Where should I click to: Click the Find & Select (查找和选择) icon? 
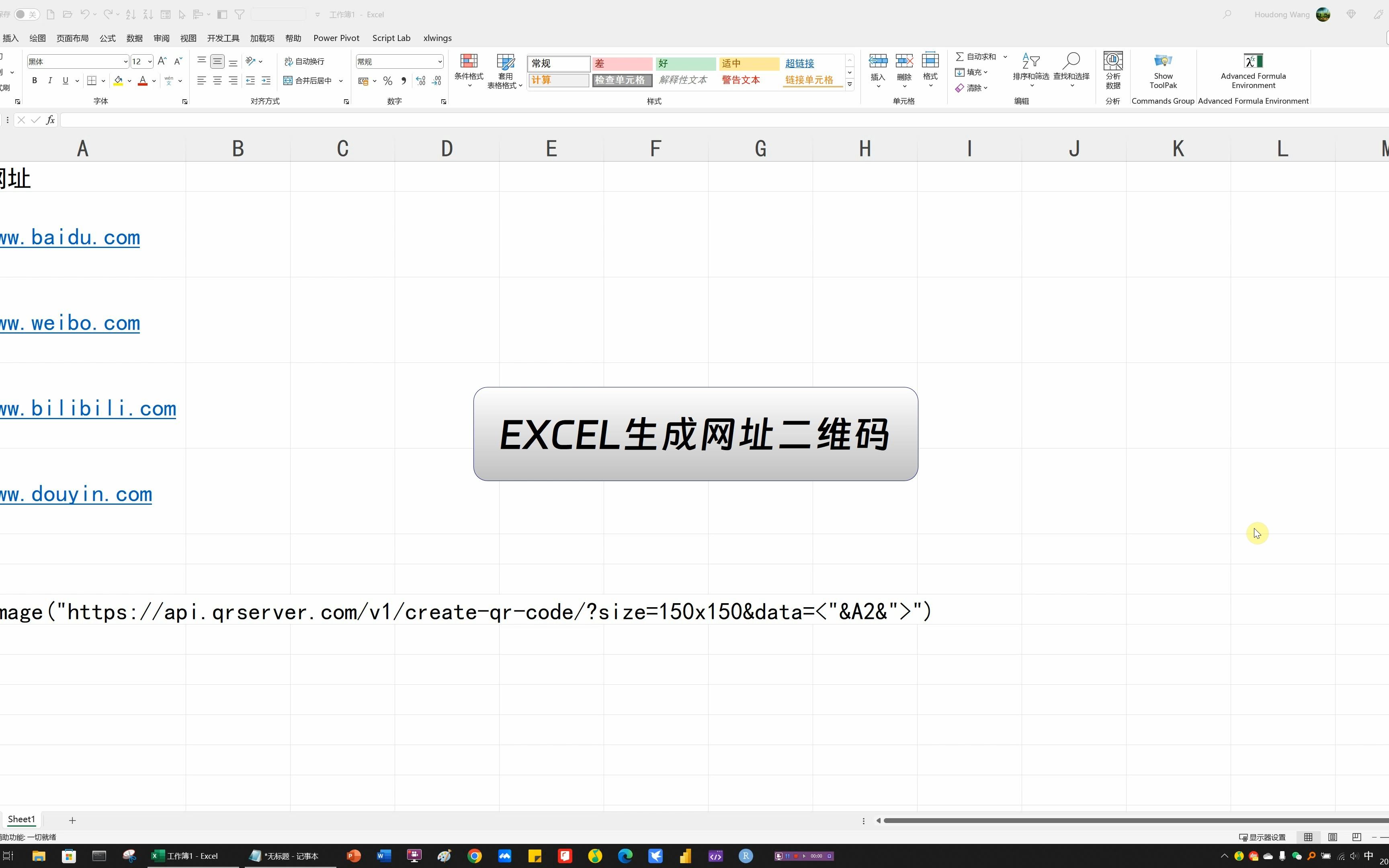(x=1071, y=69)
